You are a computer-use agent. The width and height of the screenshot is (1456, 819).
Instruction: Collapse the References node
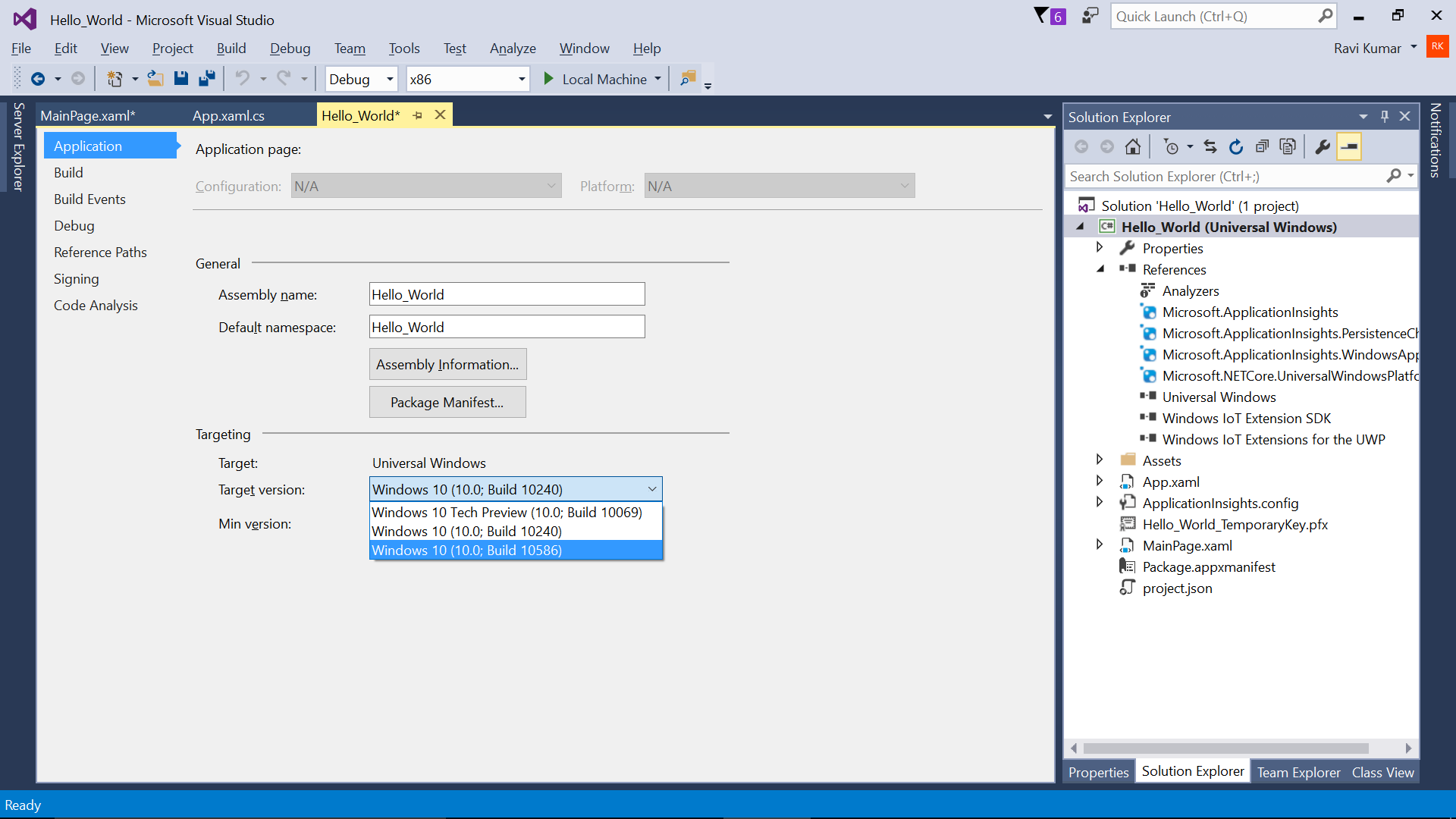pyautogui.click(x=1100, y=269)
